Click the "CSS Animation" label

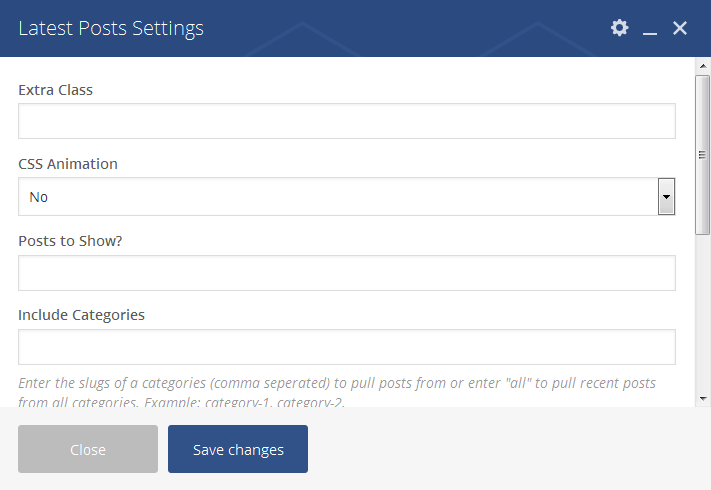(x=68, y=164)
